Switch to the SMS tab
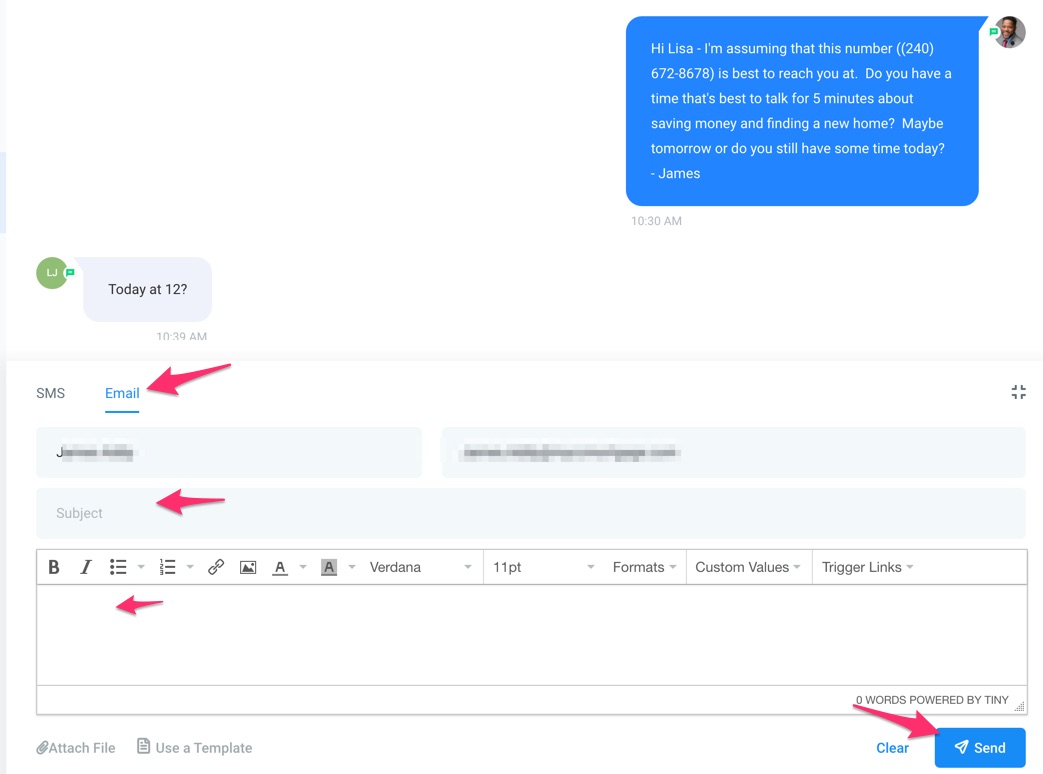 point(51,393)
